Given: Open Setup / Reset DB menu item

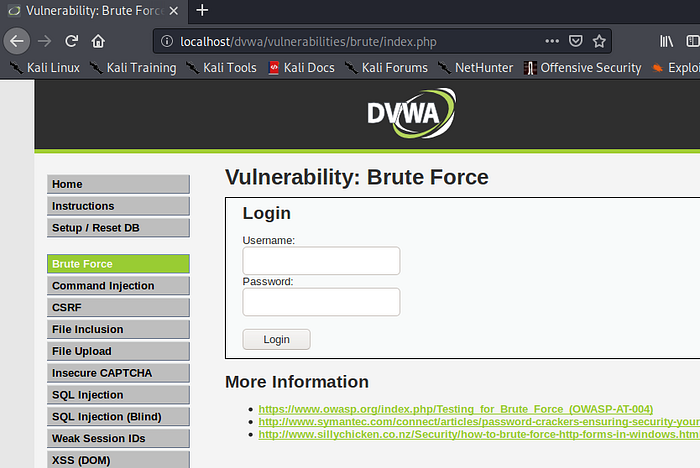Looking at the screenshot, I should [x=118, y=228].
